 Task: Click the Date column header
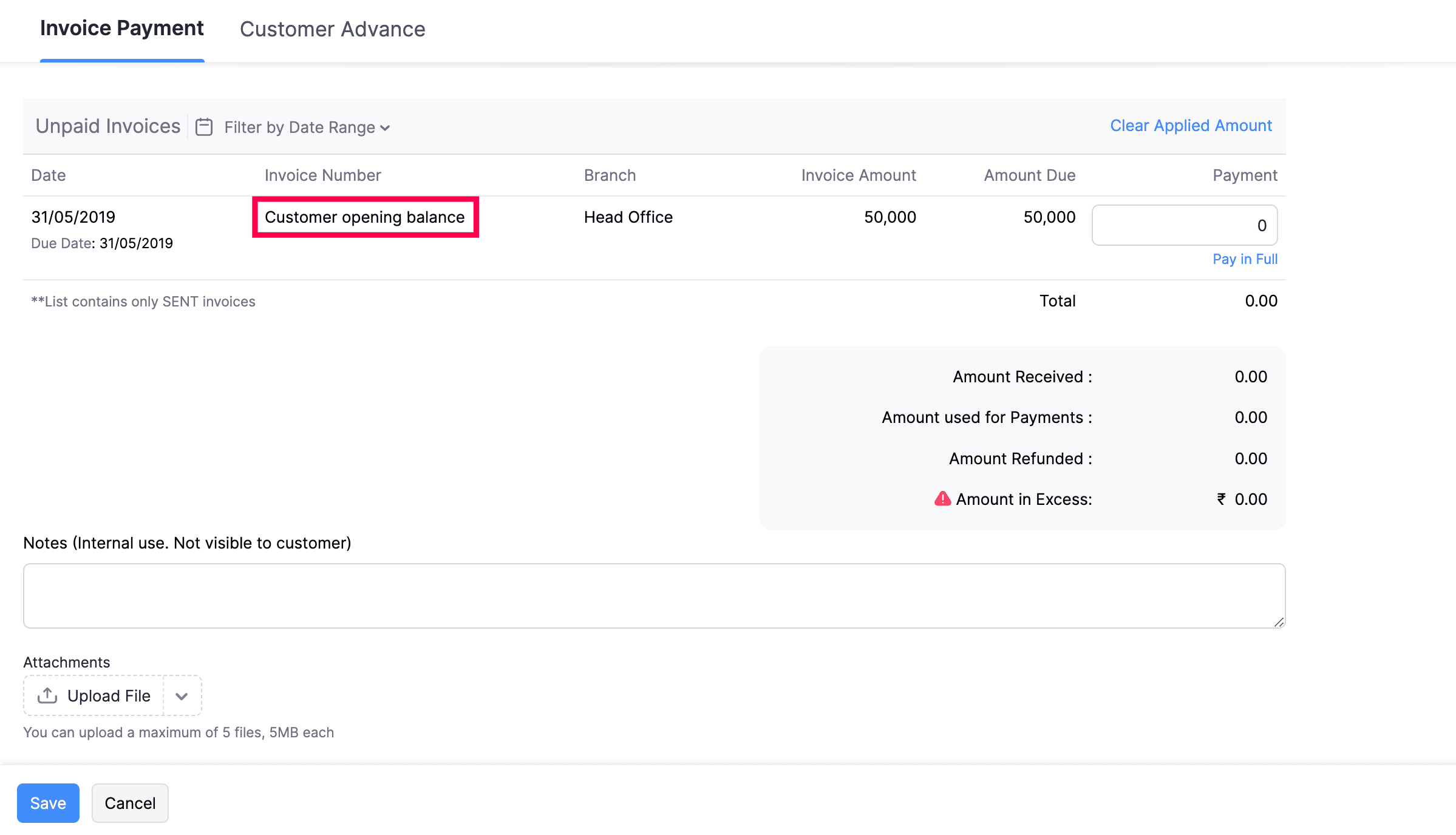point(49,175)
